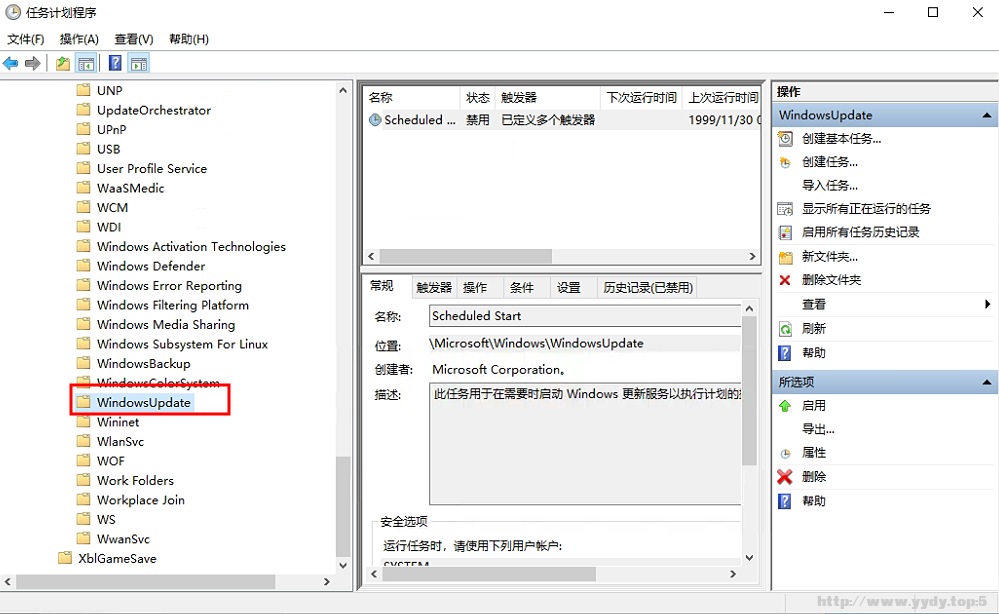Click the task list scroll-right arrow
This screenshot has width=999, height=614.
point(752,256)
